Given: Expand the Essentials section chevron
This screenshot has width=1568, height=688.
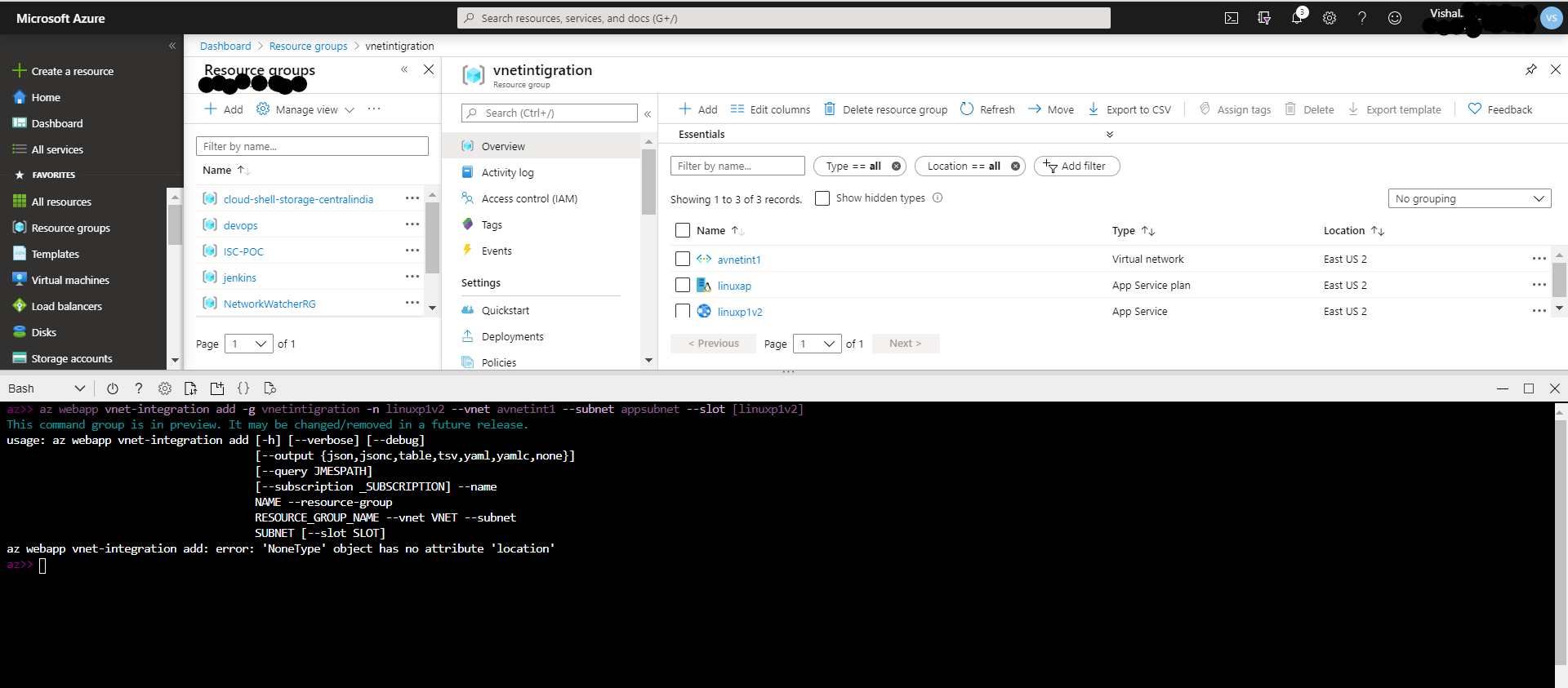Looking at the screenshot, I should [x=1109, y=135].
